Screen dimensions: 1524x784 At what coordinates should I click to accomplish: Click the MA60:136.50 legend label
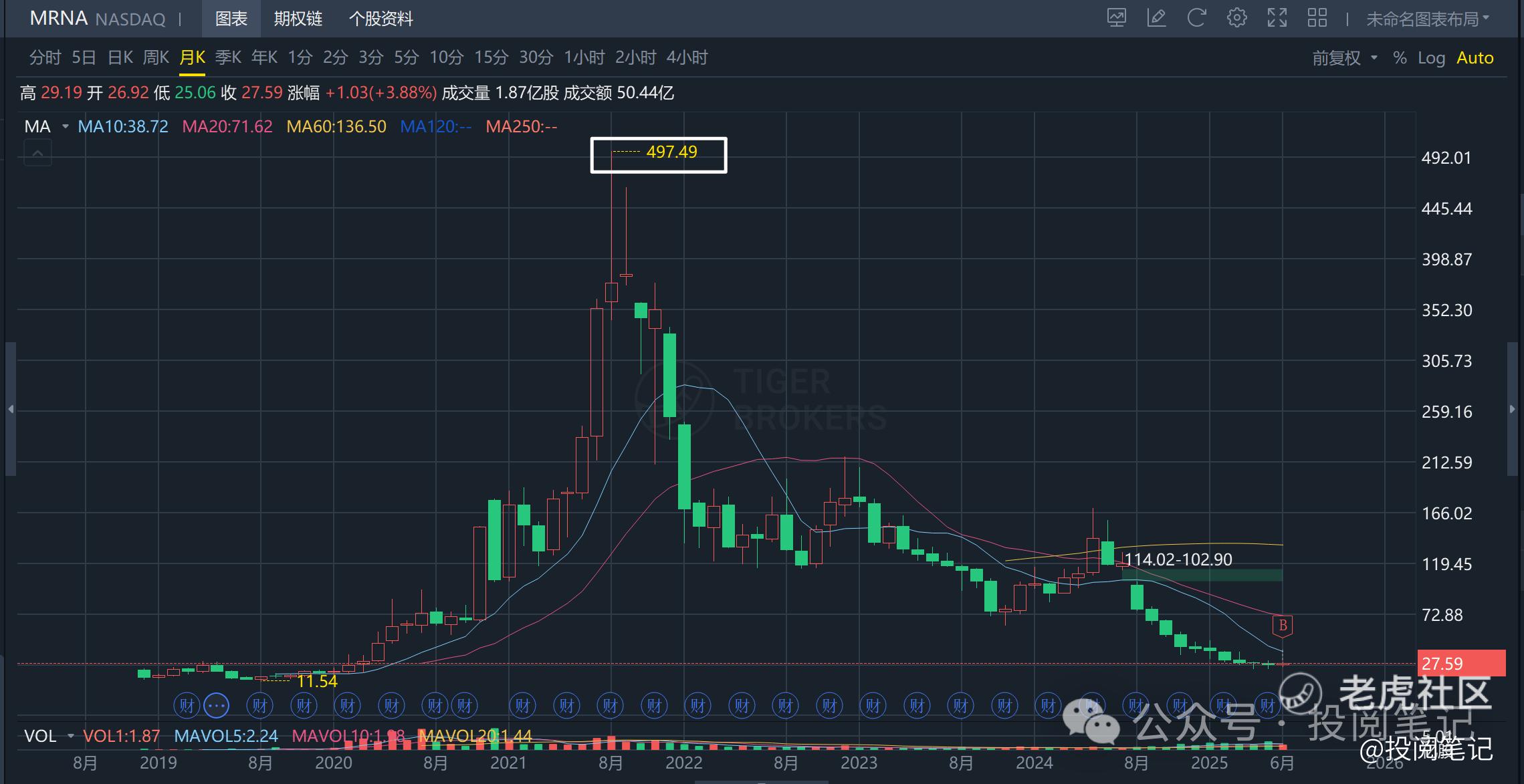tap(336, 126)
